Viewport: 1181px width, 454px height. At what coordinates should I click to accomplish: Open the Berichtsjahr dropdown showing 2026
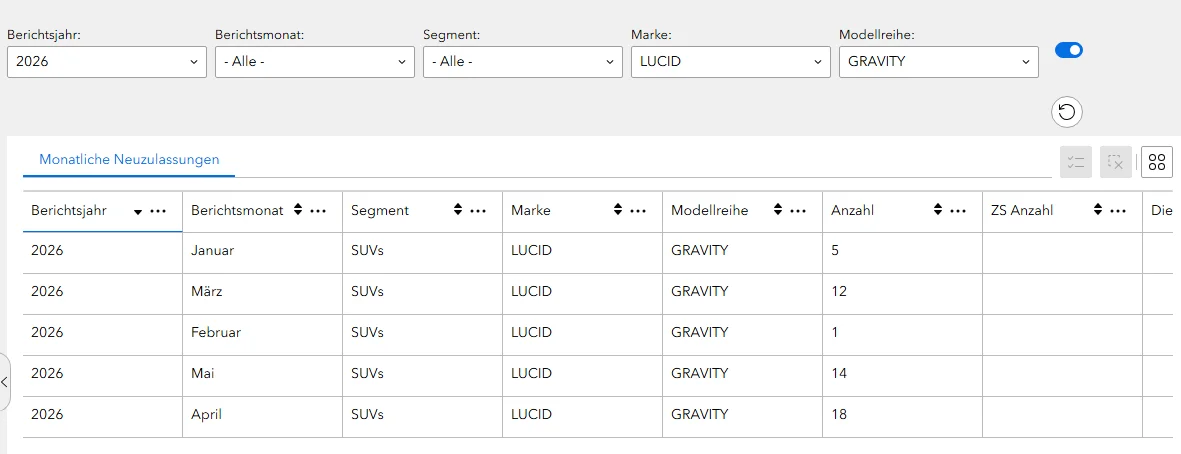click(x=107, y=62)
